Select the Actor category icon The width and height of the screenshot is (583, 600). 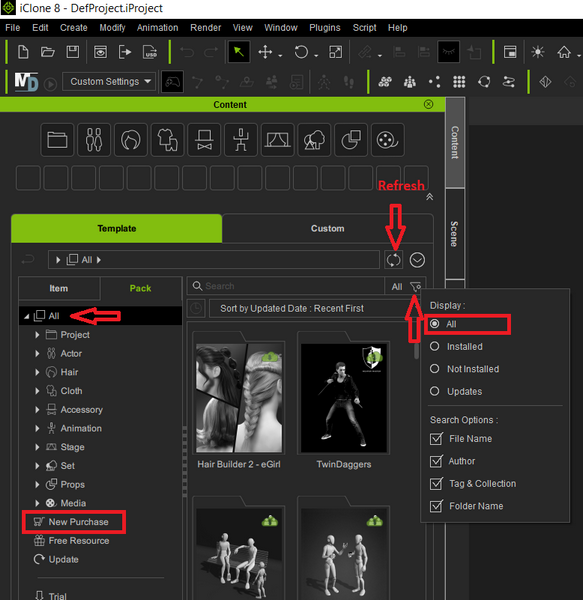94,140
